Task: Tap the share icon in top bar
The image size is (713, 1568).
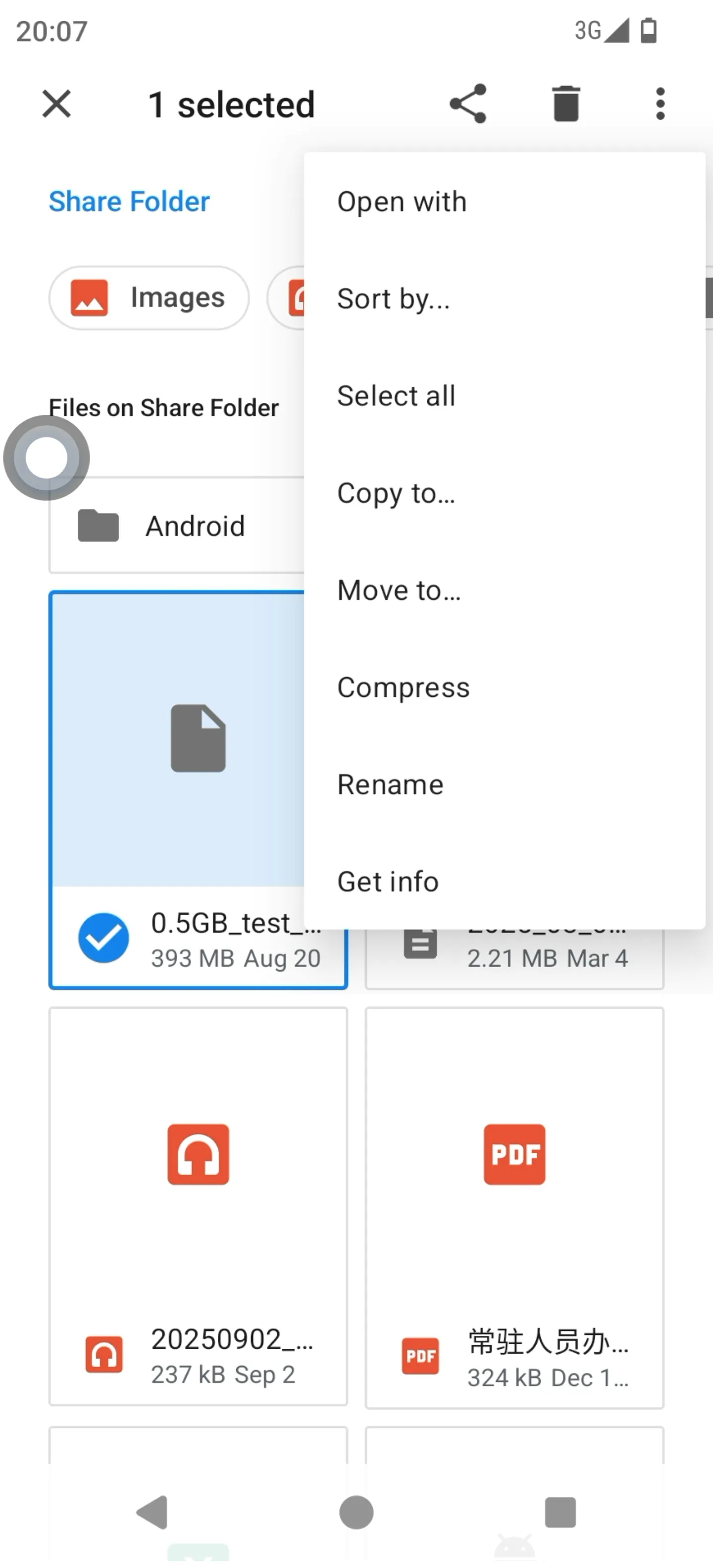Action: [x=467, y=103]
